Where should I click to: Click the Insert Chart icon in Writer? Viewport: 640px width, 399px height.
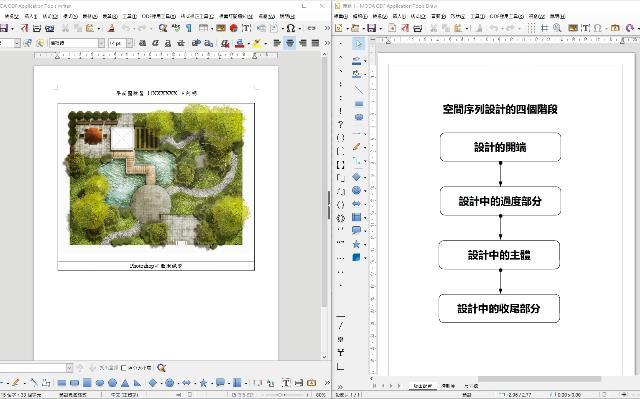pyautogui.click(x=233, y=28)
